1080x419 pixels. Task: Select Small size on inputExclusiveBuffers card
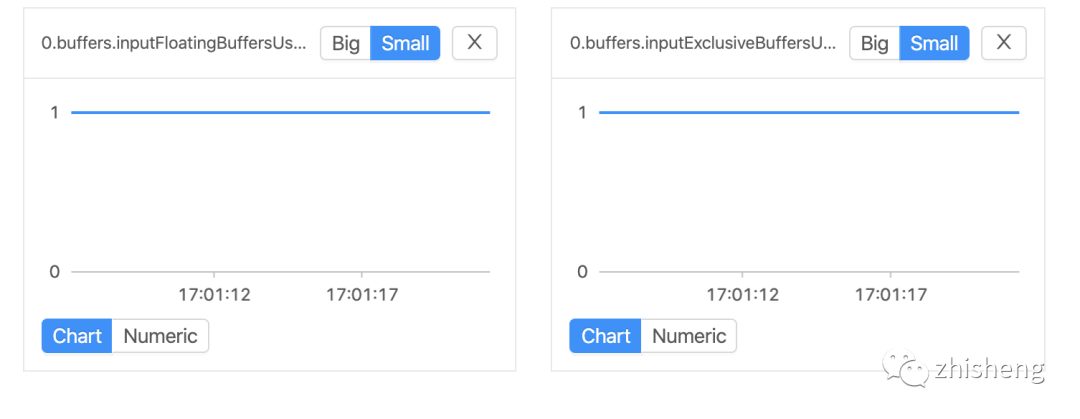pos(934,43)
